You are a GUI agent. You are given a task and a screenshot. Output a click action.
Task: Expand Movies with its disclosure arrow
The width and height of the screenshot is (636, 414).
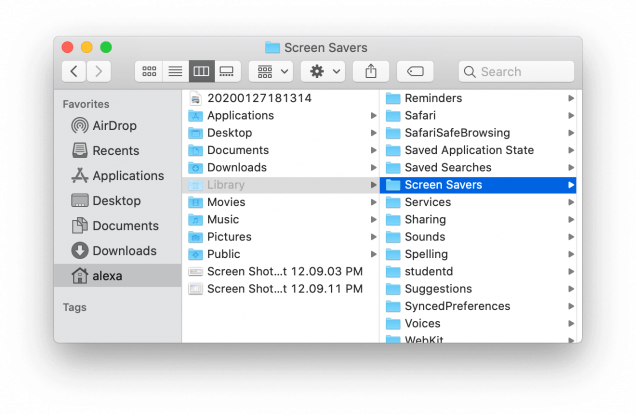click(374, 202)
